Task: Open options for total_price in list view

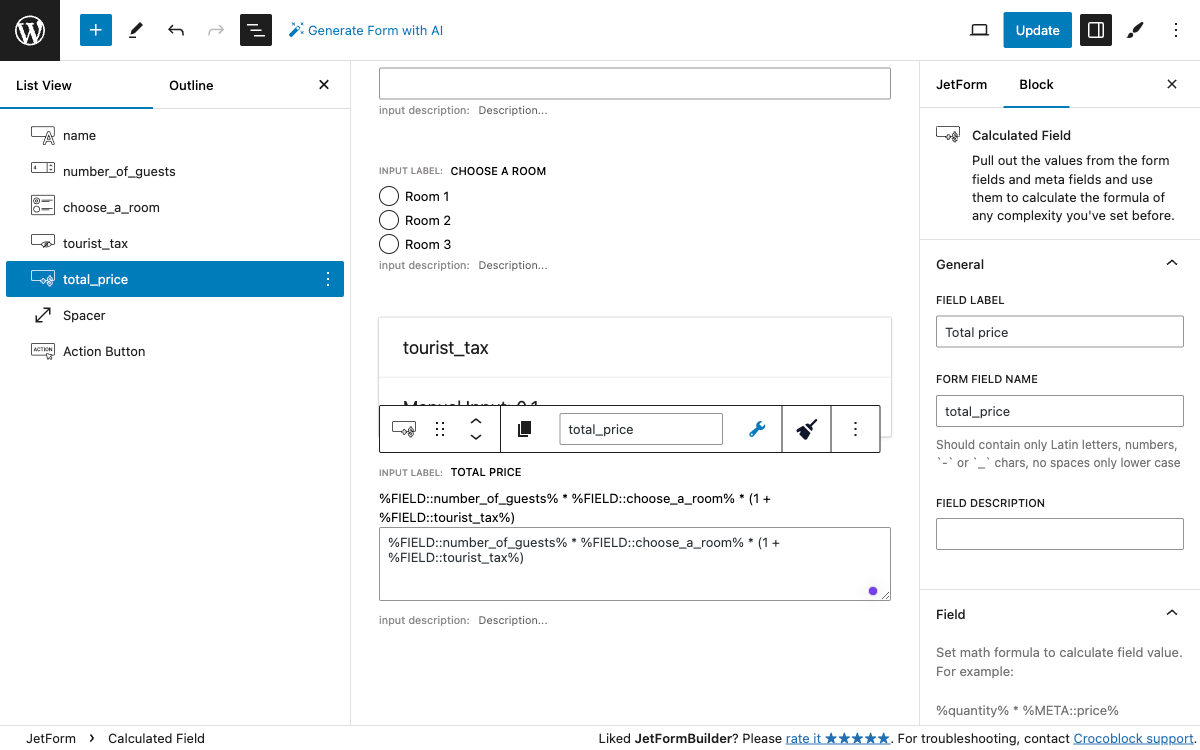Action: click(328, 279)
